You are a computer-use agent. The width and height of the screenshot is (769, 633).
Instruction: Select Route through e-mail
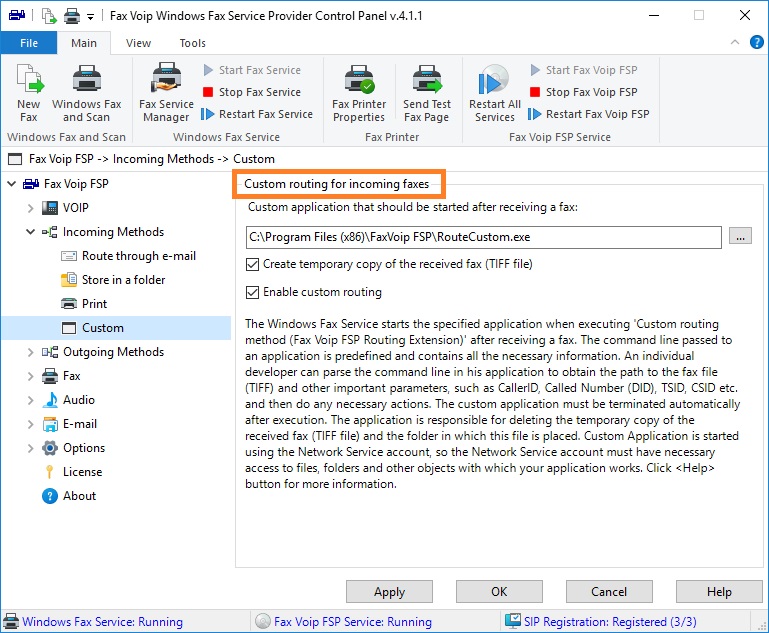coord(128,256)
